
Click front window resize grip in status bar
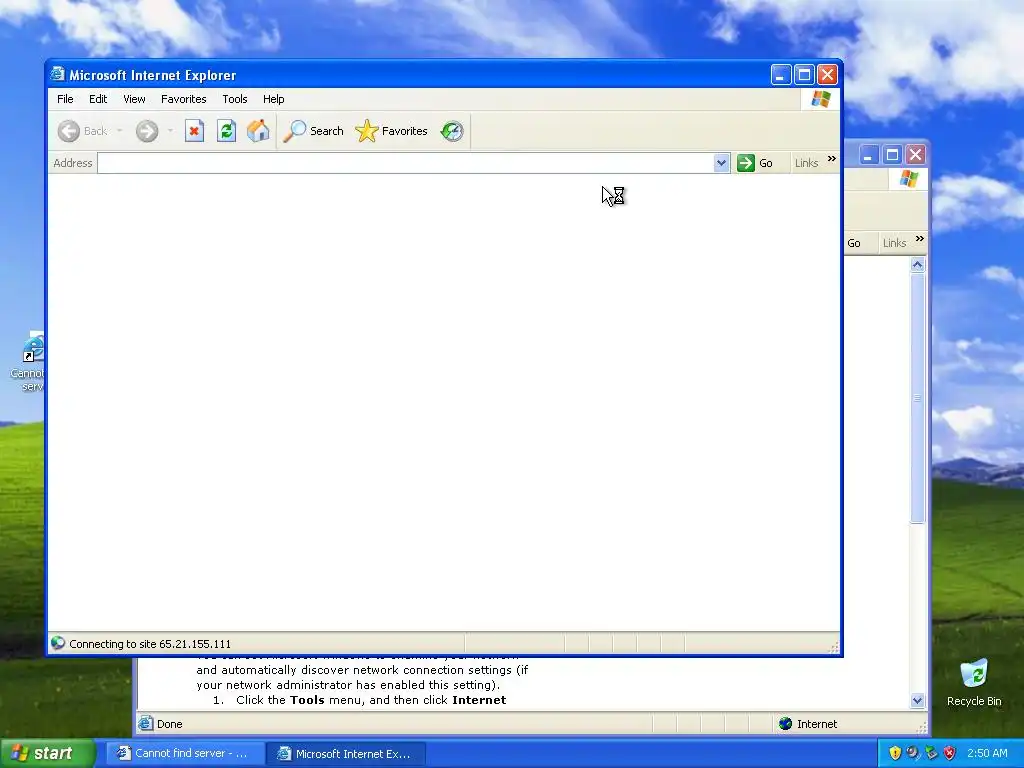(834, 647)
